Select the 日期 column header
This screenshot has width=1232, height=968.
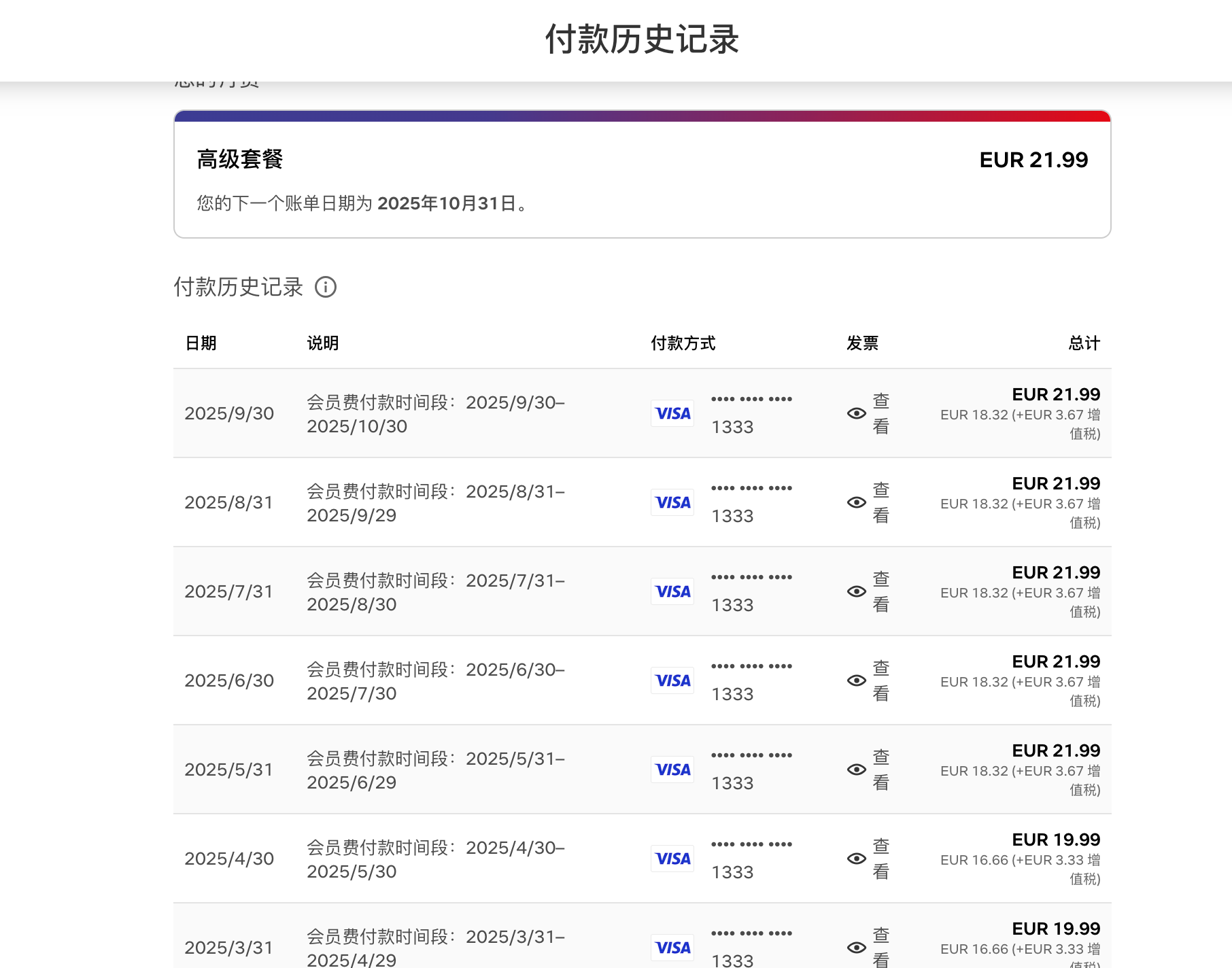point(201,343)
